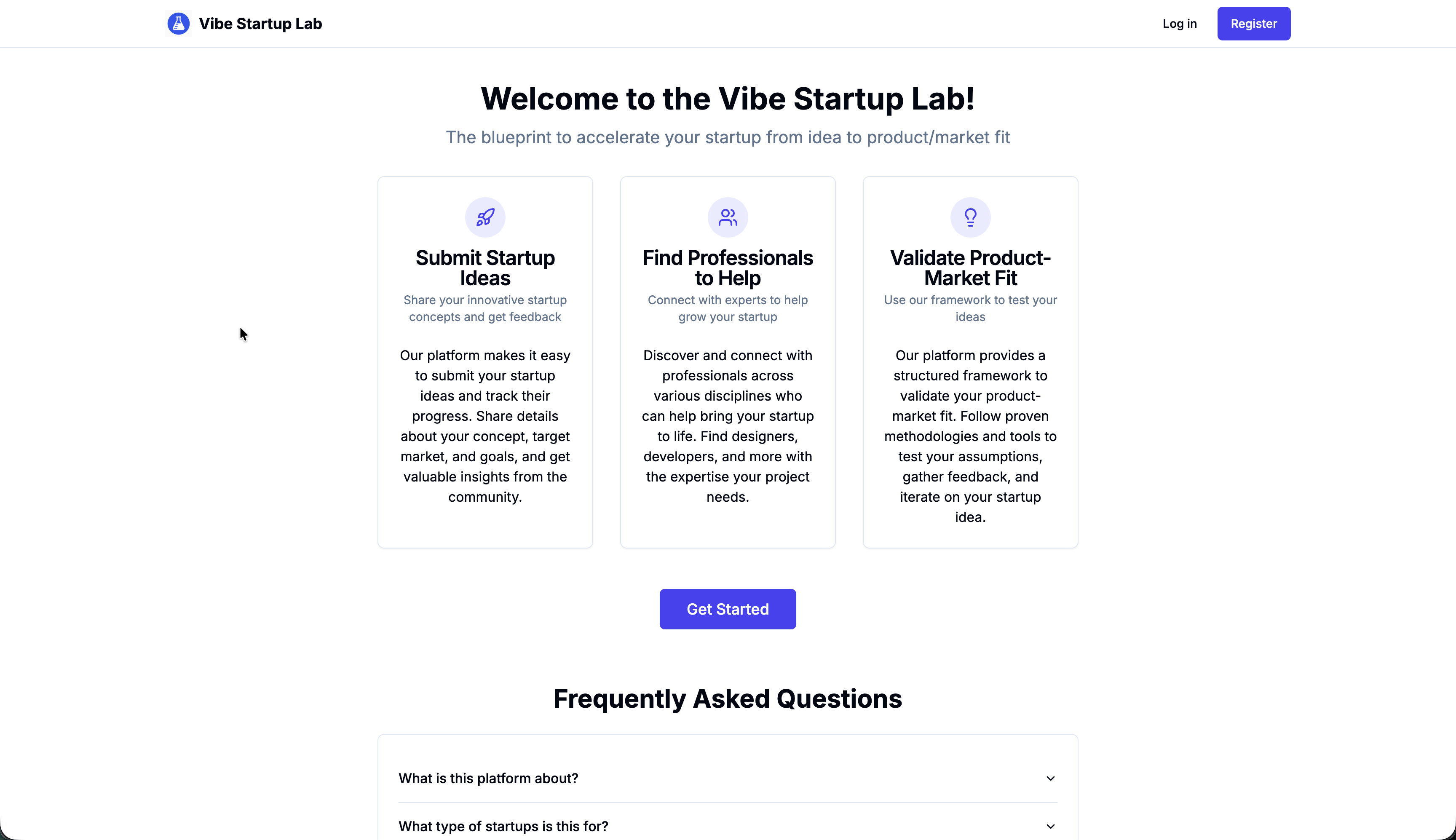Click the "Connect with experts" subtitle text
The image size is (1456, 840).
click(728, 308)
